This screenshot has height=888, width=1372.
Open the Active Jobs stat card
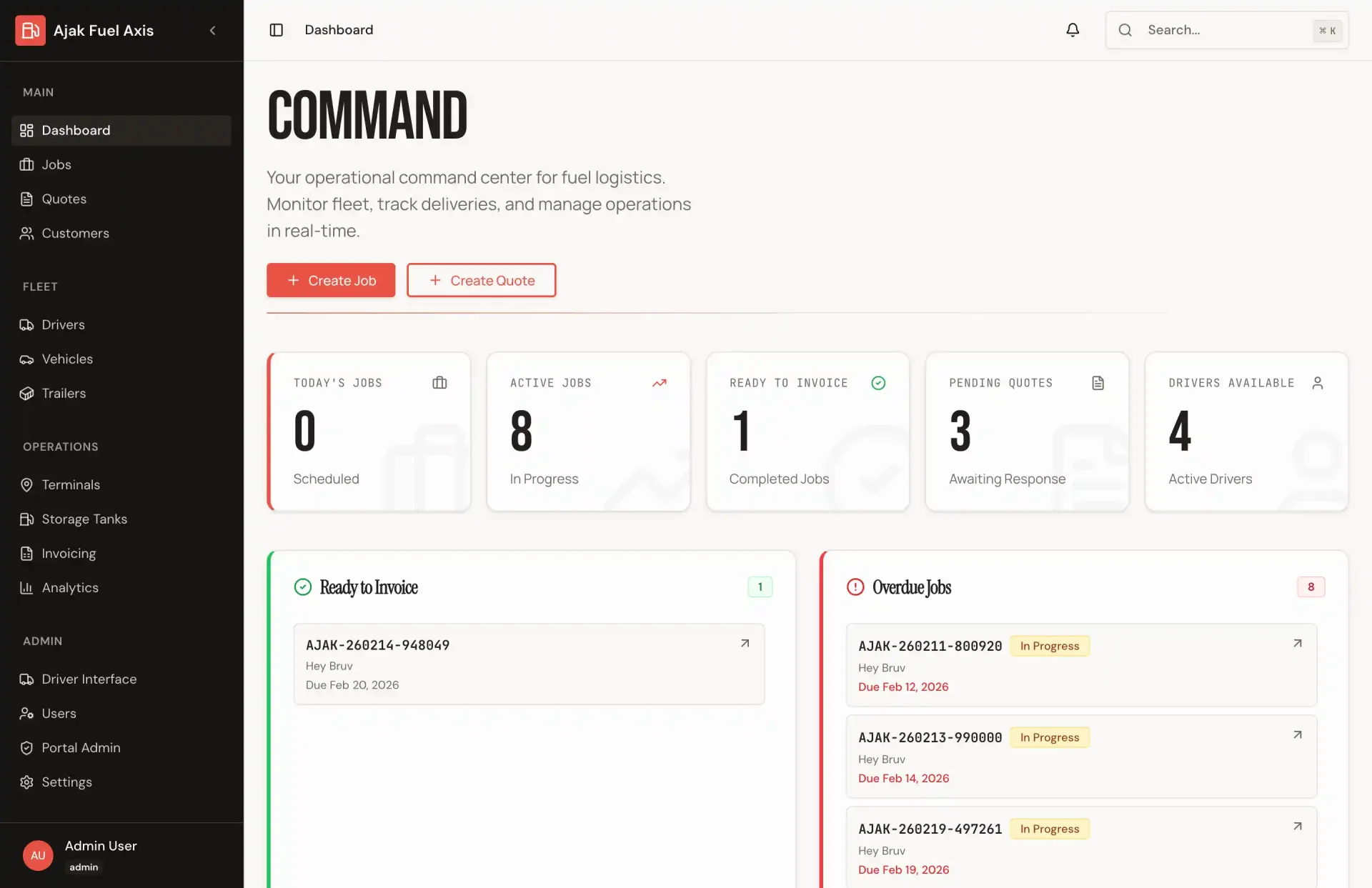(588, 431)
